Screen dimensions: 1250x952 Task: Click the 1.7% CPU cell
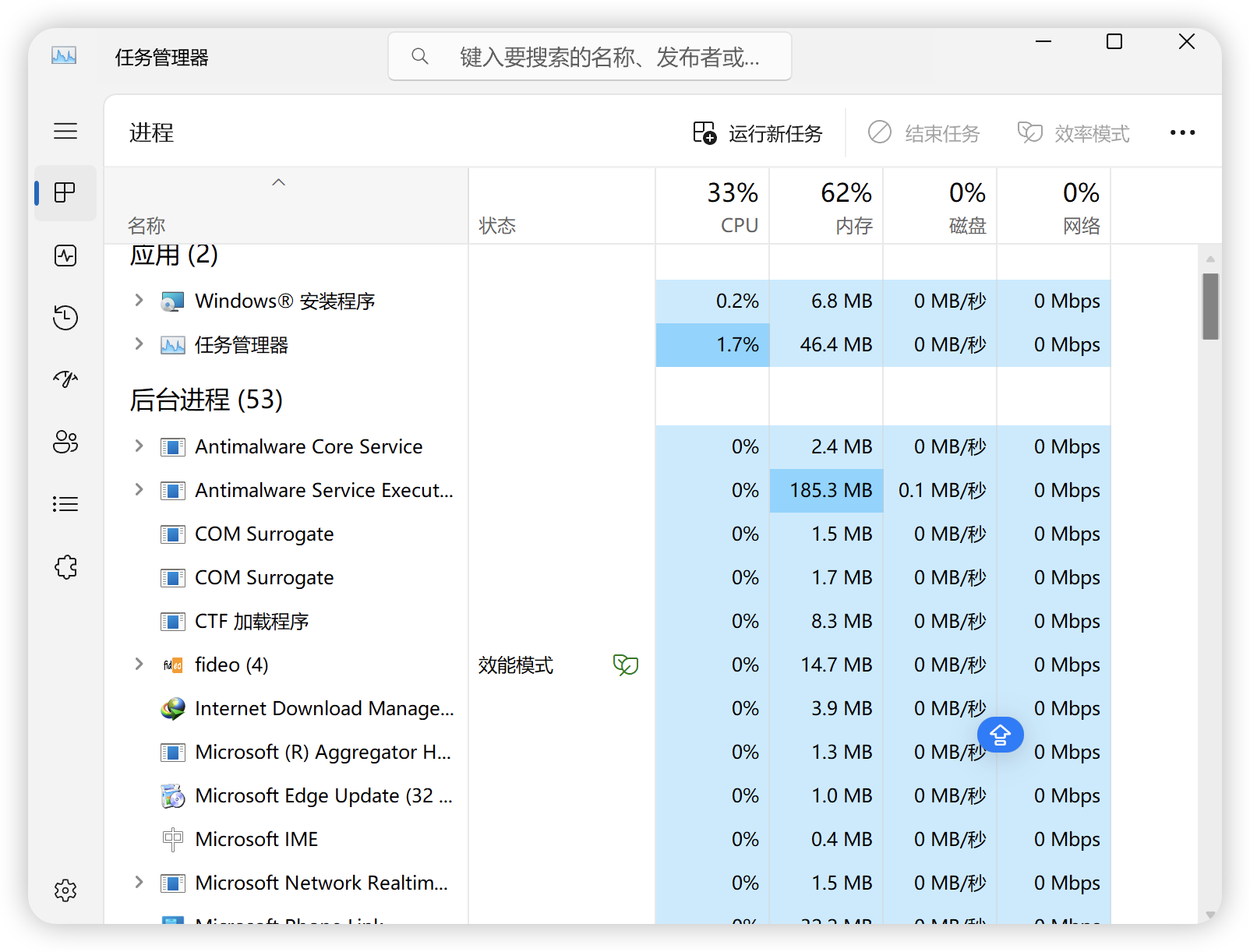712,345
